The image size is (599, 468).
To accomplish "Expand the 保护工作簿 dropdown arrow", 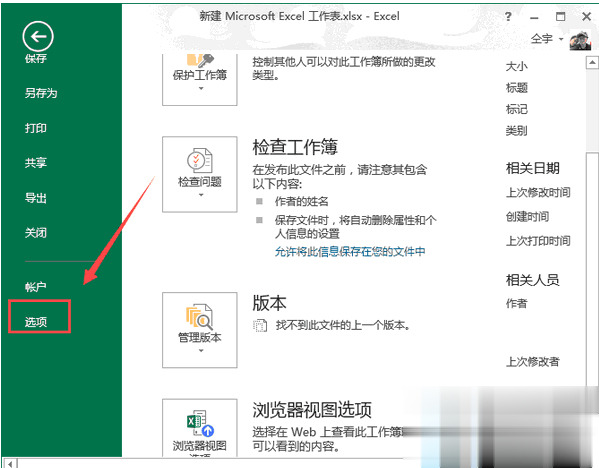I will click(x=201, y=89).
